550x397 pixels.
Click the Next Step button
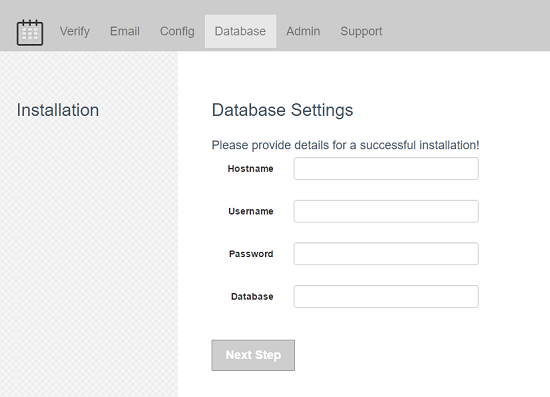(253, 355)
